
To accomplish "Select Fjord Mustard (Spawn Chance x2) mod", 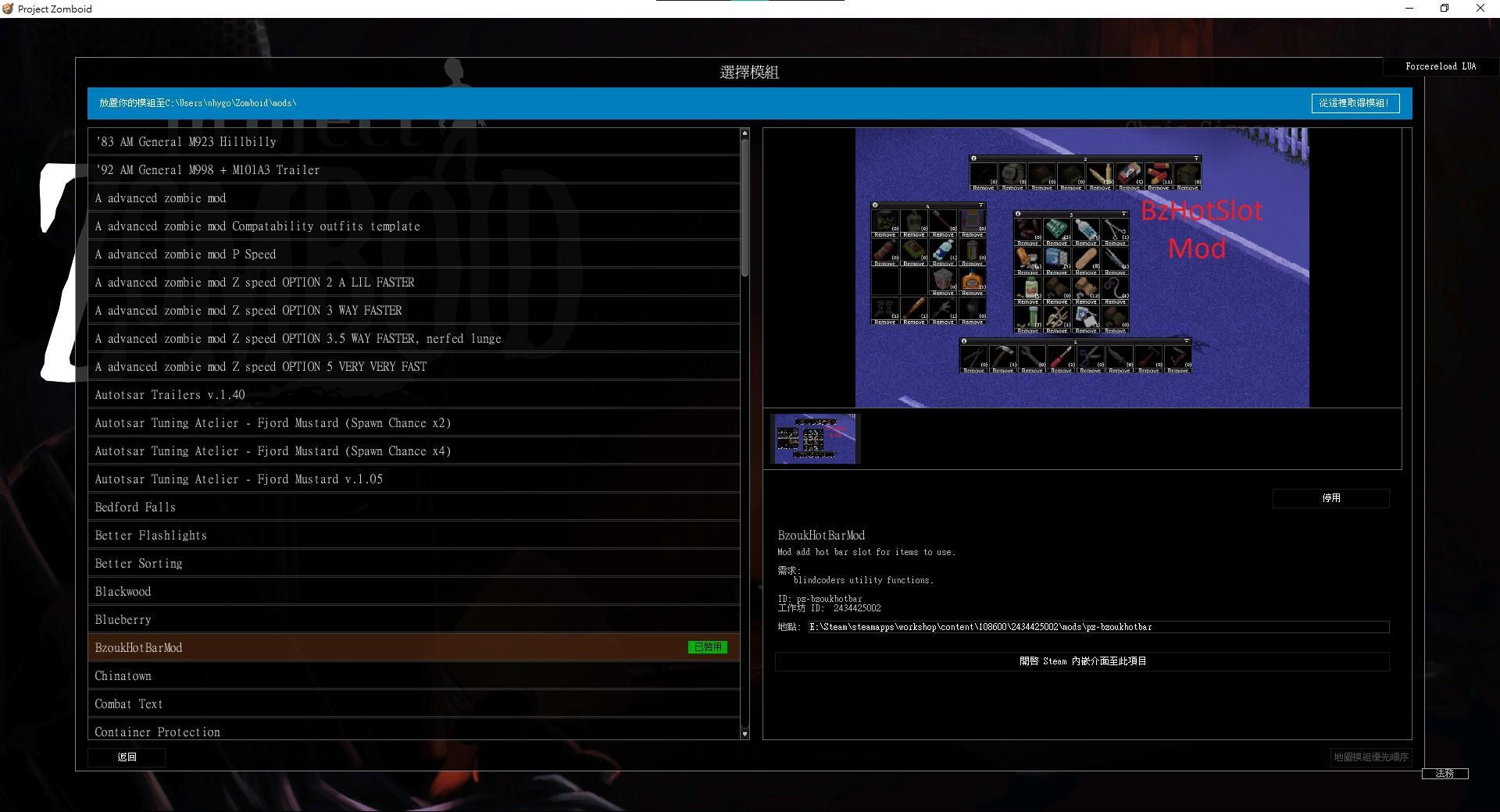I will tap(414, 423).
